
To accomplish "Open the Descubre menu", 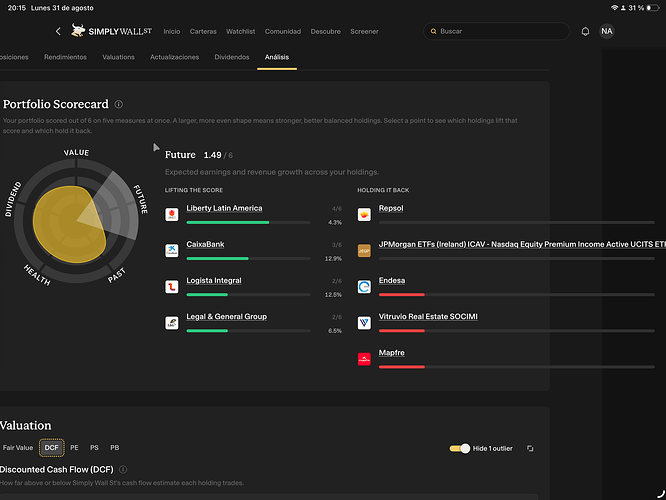I will tap(325, 31).
